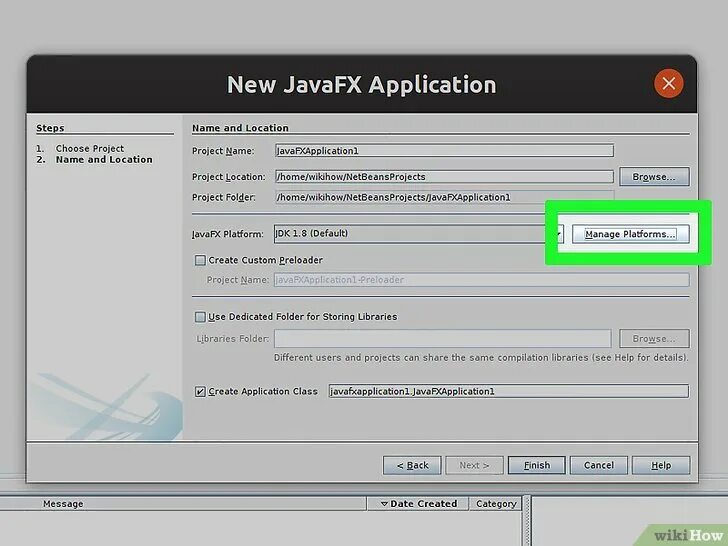Click the Manage Platforms button

pos(630,234)
